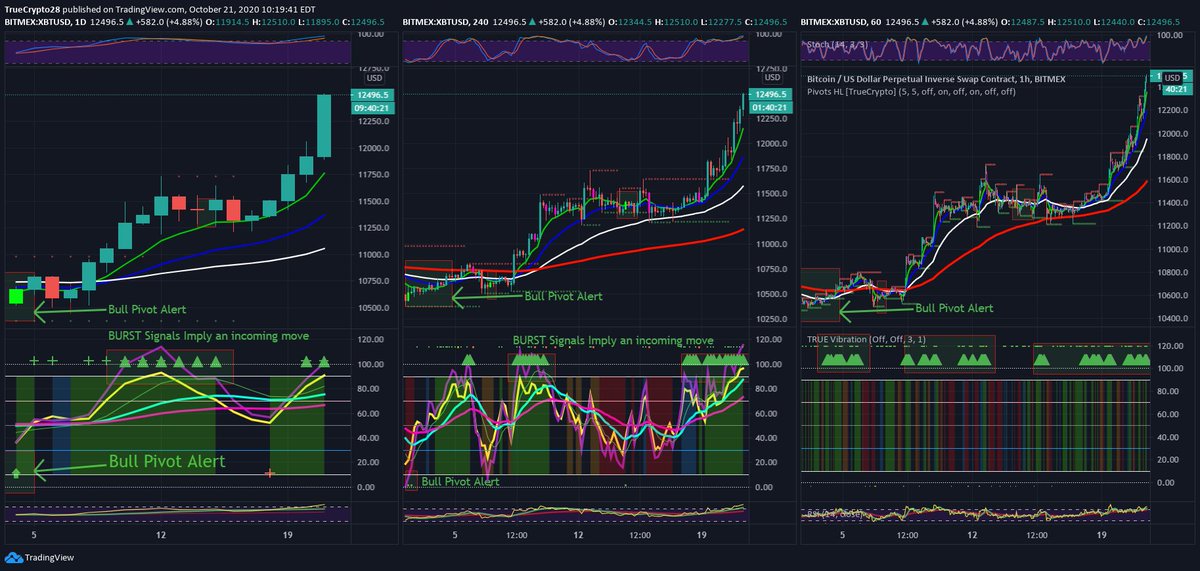
Task: Click the TradingView logo at the bottom left
Action: point(38,559)
